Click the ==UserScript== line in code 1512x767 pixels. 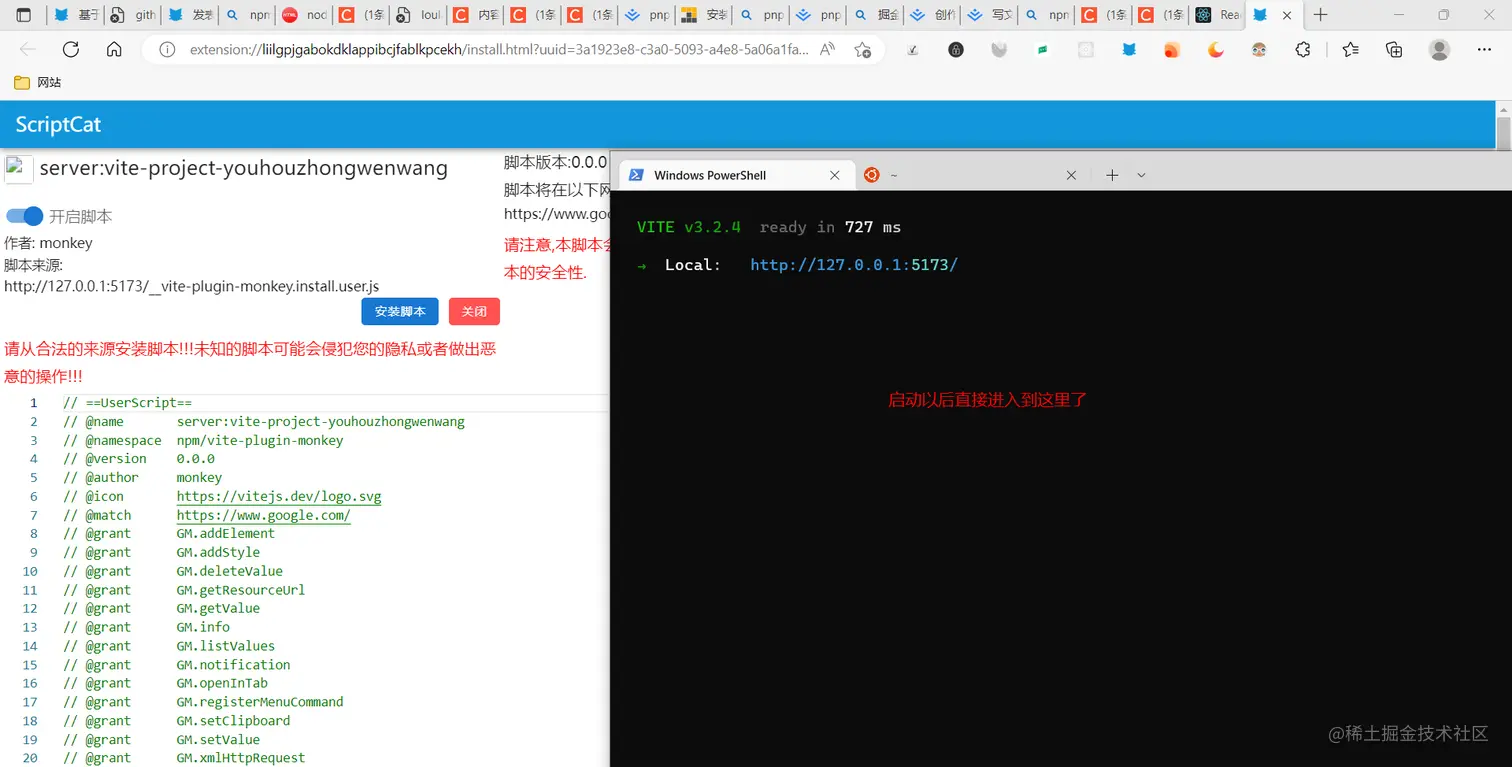tap(128, 403)
